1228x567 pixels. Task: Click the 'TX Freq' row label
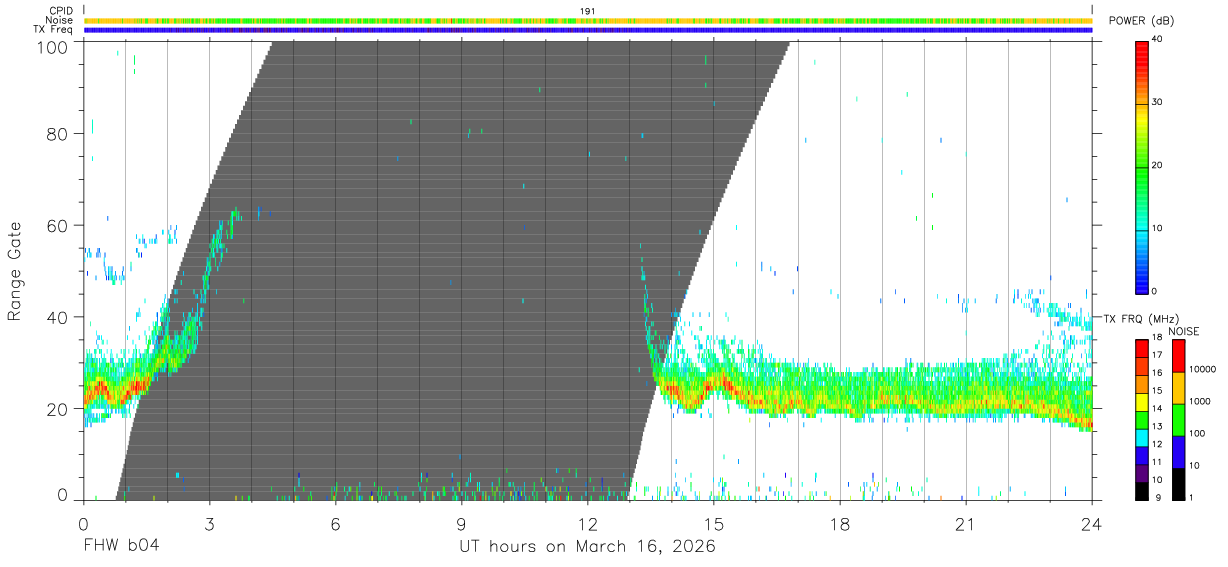[x=54, y=29]
